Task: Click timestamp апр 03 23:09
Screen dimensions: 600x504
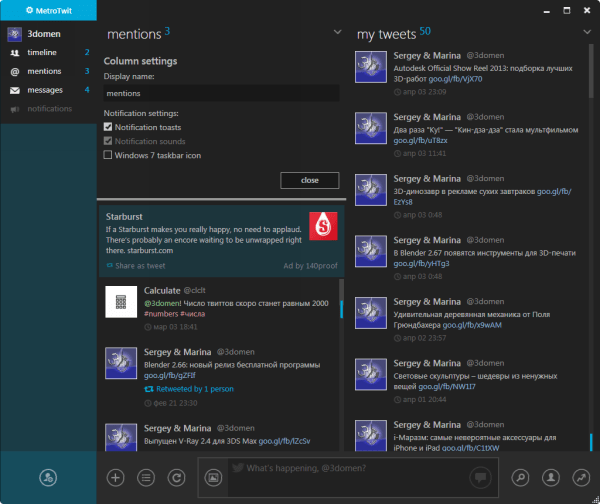Action: click(424, 92)
